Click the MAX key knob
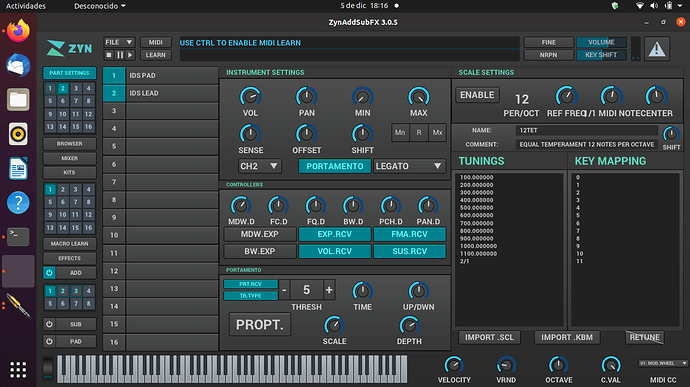The image size is (690, 387). click(418, 96)
